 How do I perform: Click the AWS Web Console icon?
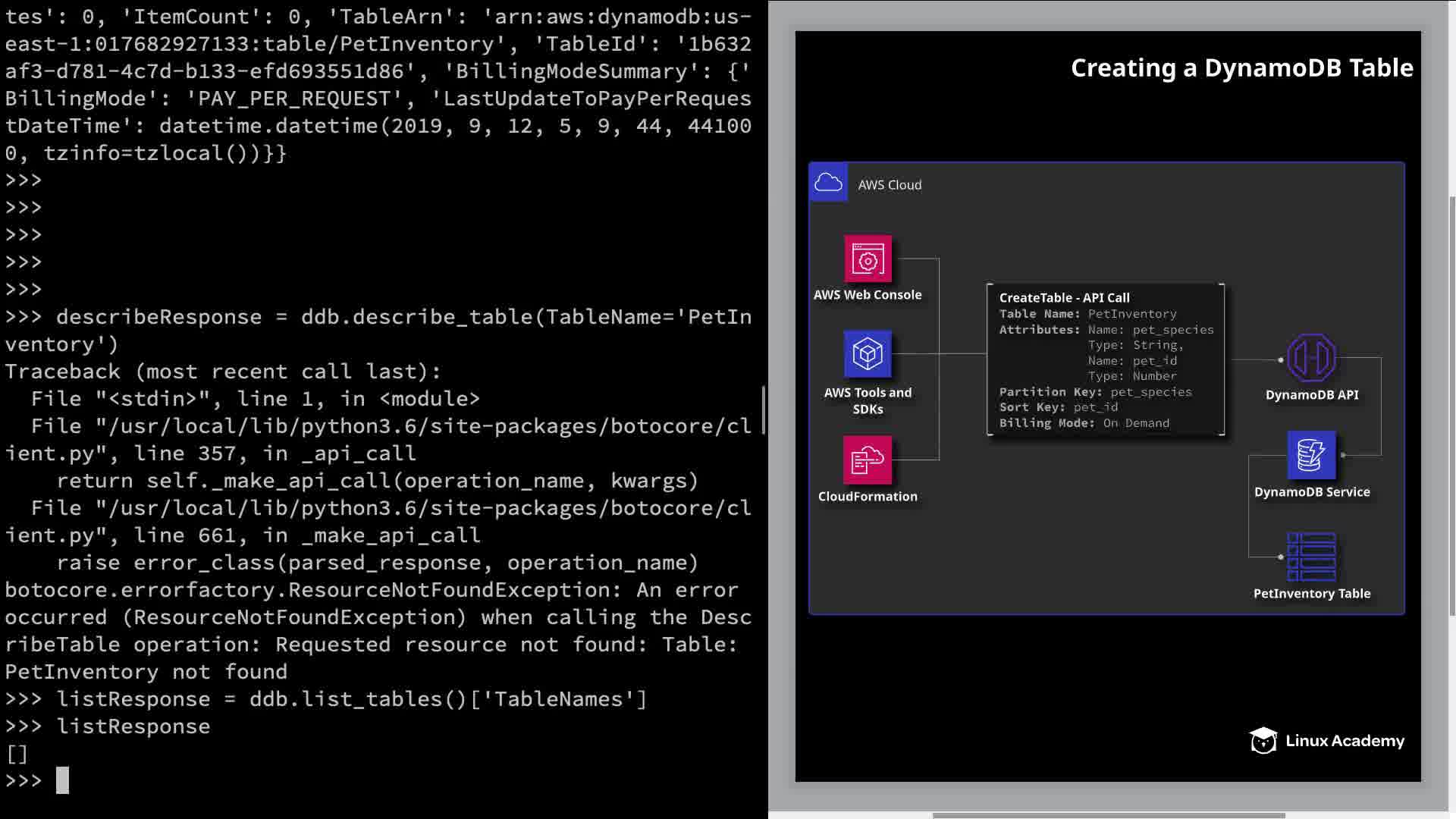point(868,259)
